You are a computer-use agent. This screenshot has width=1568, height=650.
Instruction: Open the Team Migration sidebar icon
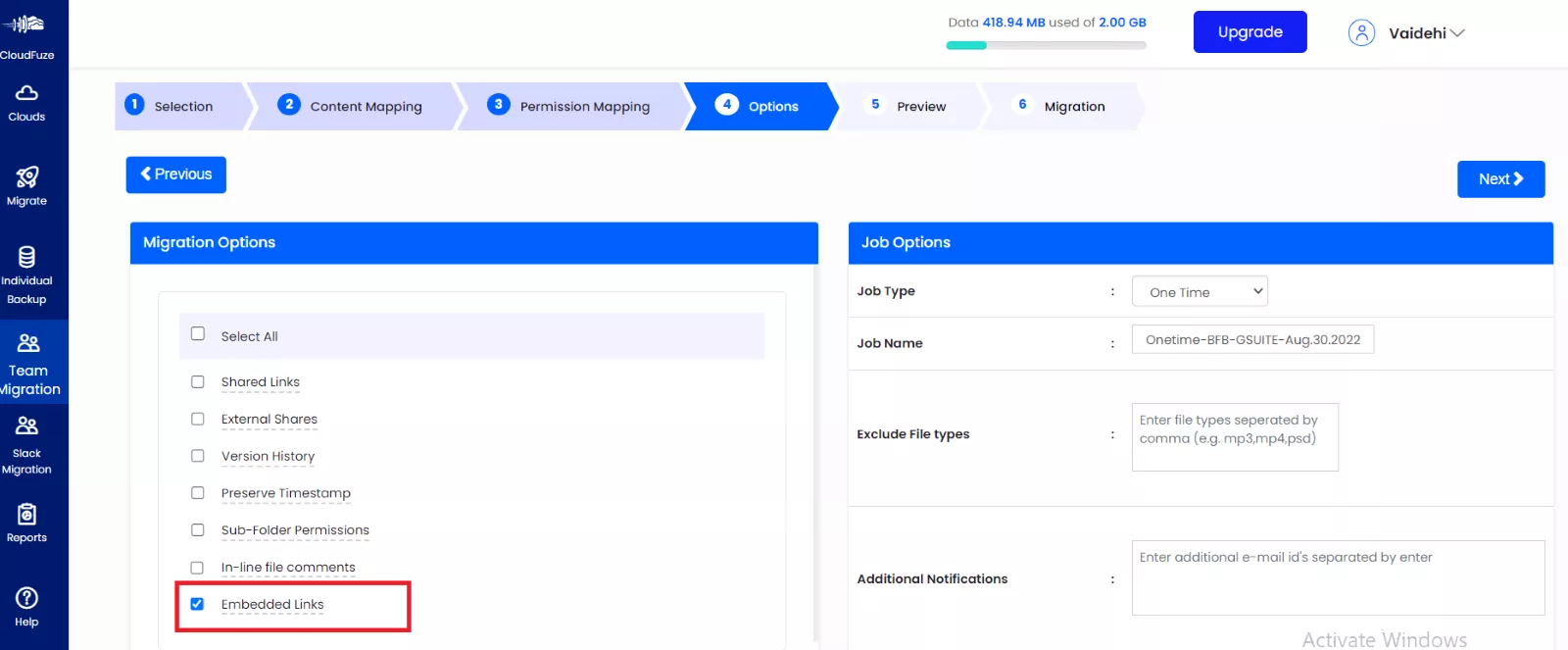[x=28, y=343]
